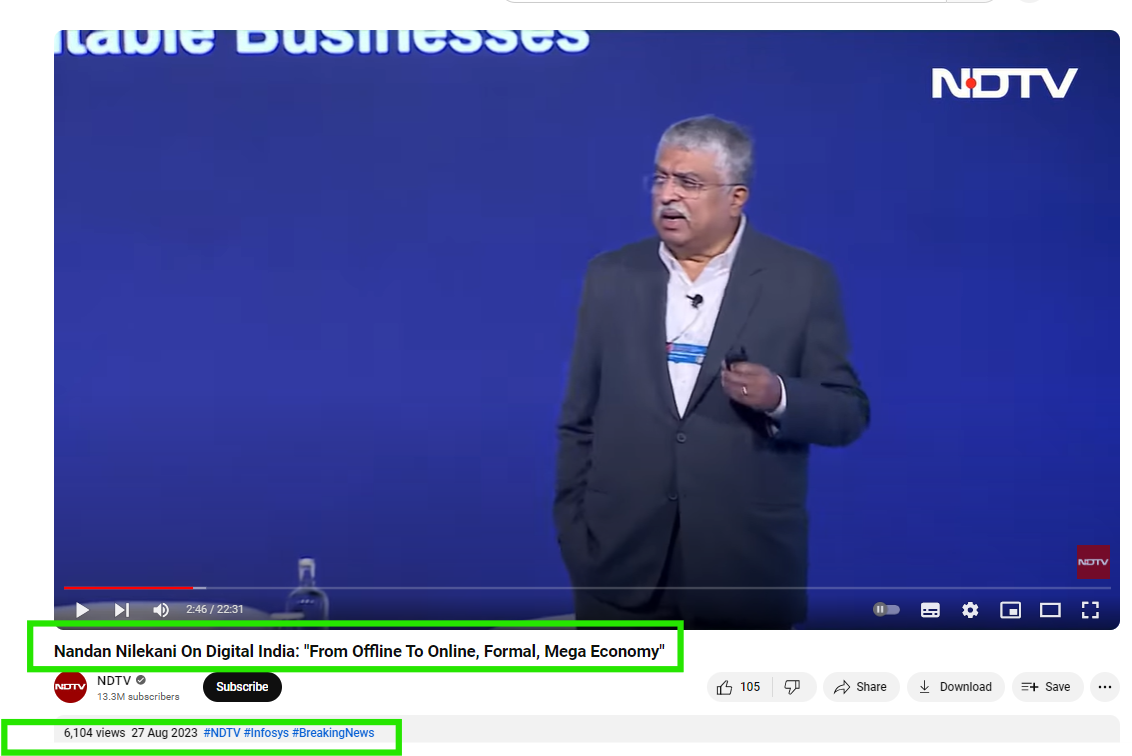Click the red video progress bar

click(128, 588)
